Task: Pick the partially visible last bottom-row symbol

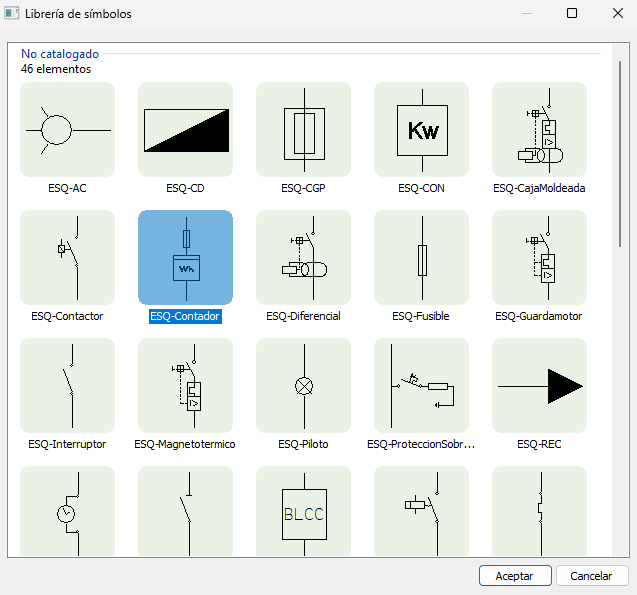Action: click(x=540, y=511)
